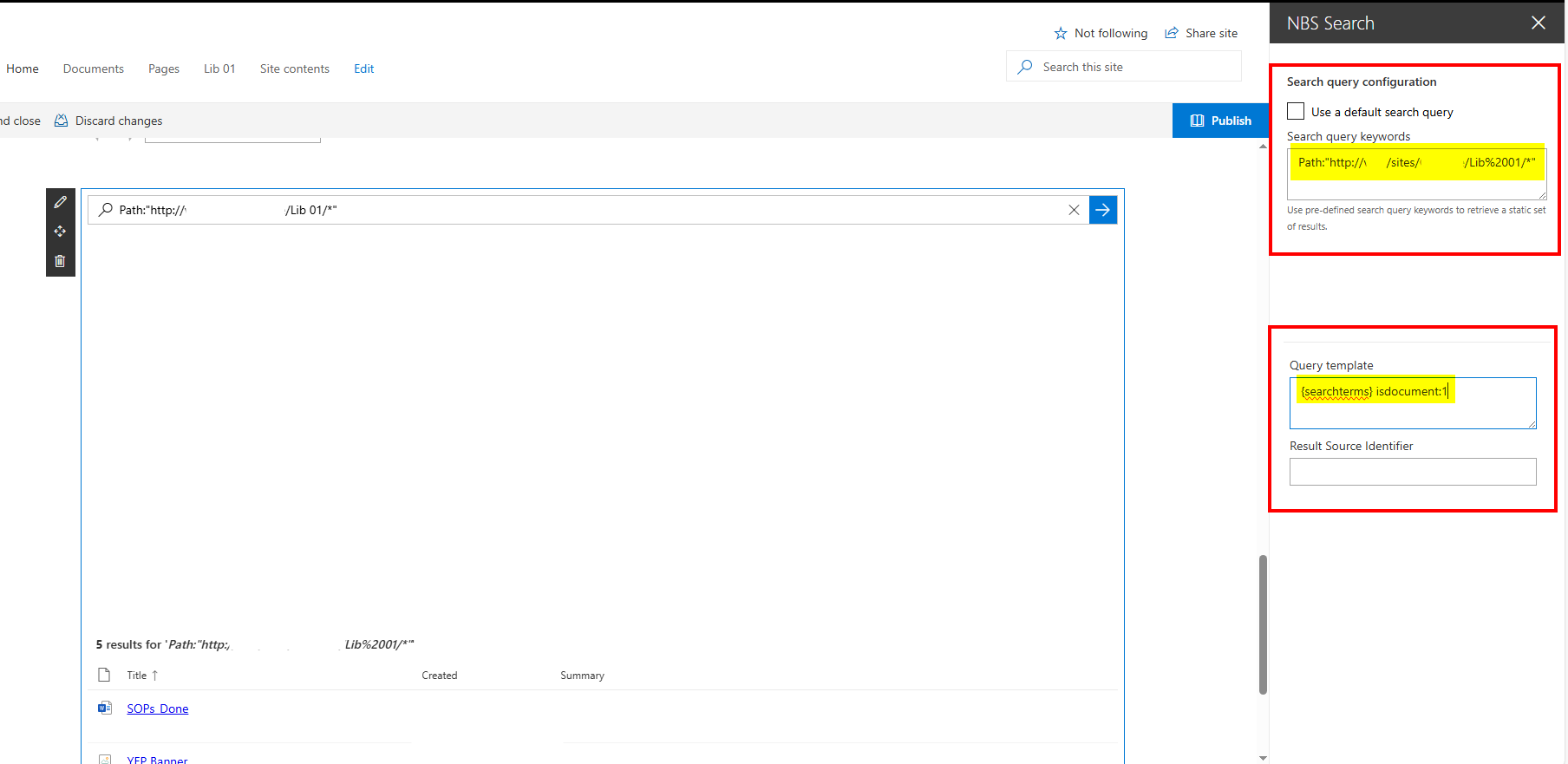The width and height of the screenshot is (1568, 764).
Task: Click the Search query configuration heading
Action: pos(1362,82)
